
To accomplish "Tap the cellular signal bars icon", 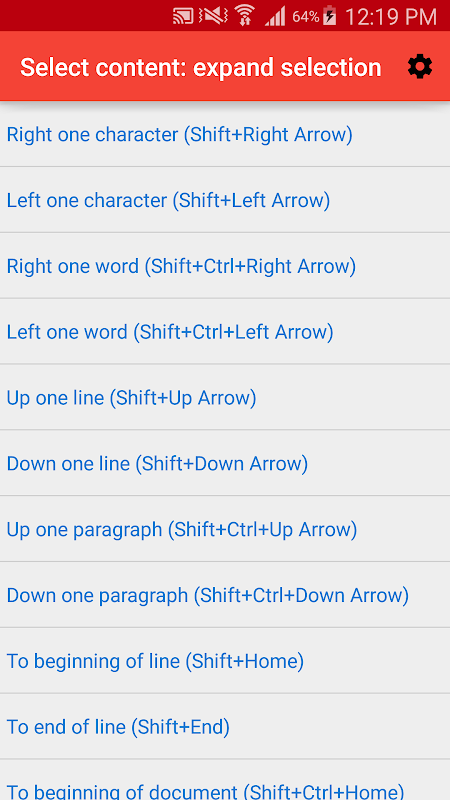I will point(276,17).
